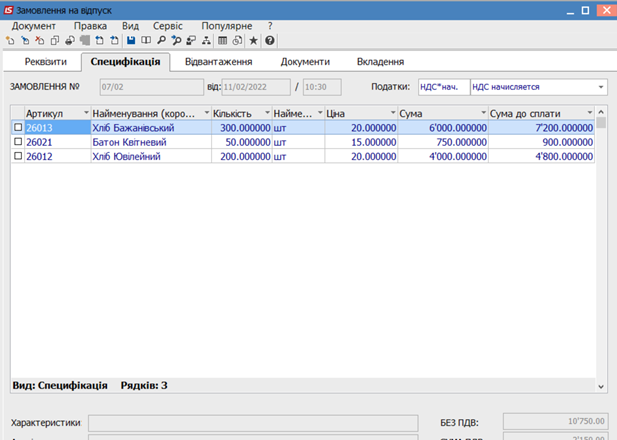The width and height of the screenshot is (617, 440).
Task: Click the table columns view icon
Action: [223, 41]
